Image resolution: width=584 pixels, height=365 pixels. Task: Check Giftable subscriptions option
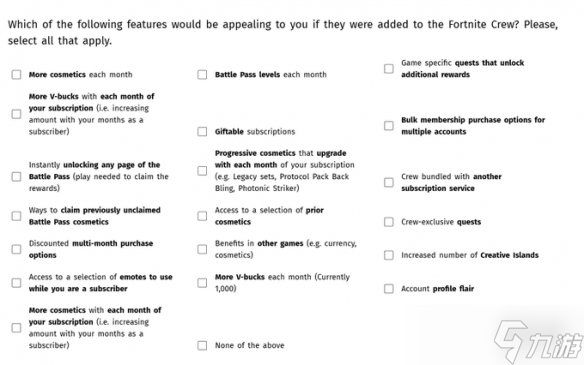[x=202, y=131]
